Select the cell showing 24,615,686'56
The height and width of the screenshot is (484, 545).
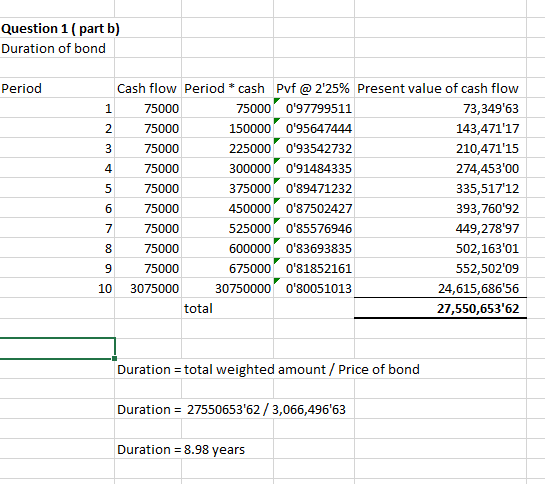click(x=440, y=288)
